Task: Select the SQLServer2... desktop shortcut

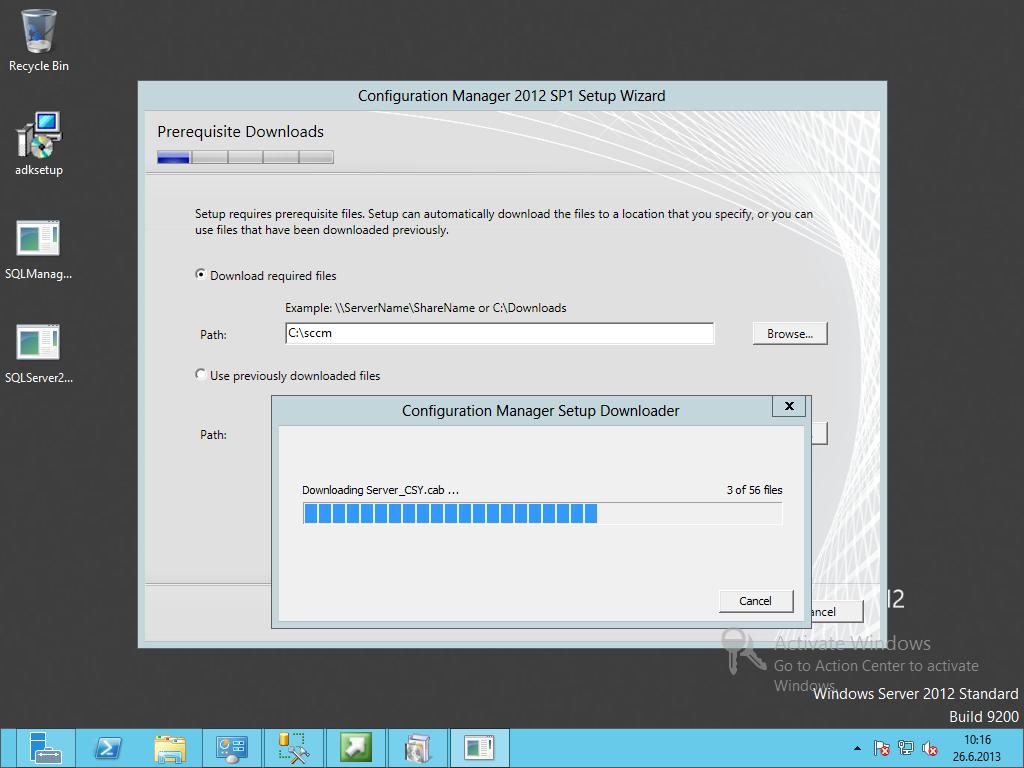Action: coord(39,353)
